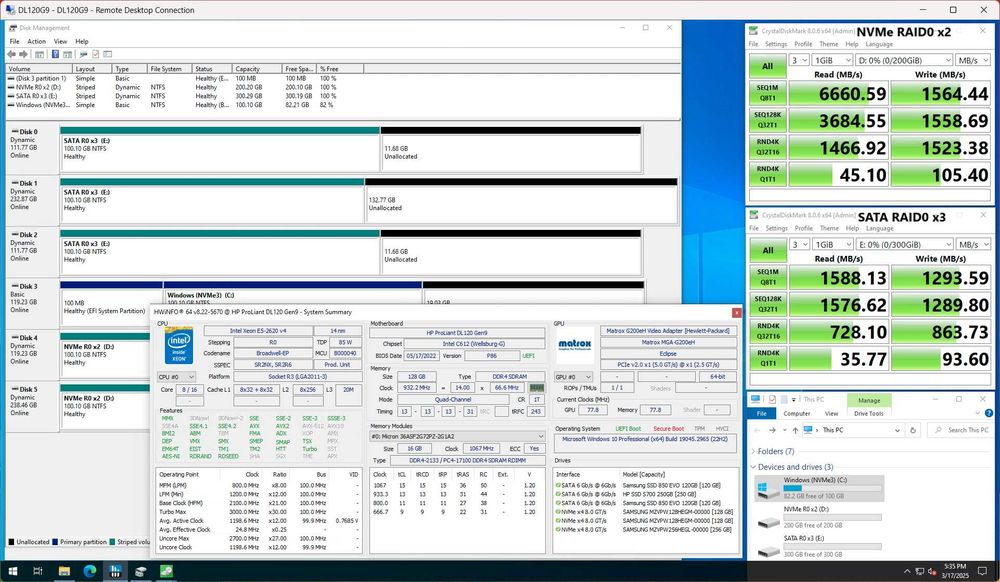Click Explorer properties quick access icon
The image size is (1000, 582).
[772, 399]
